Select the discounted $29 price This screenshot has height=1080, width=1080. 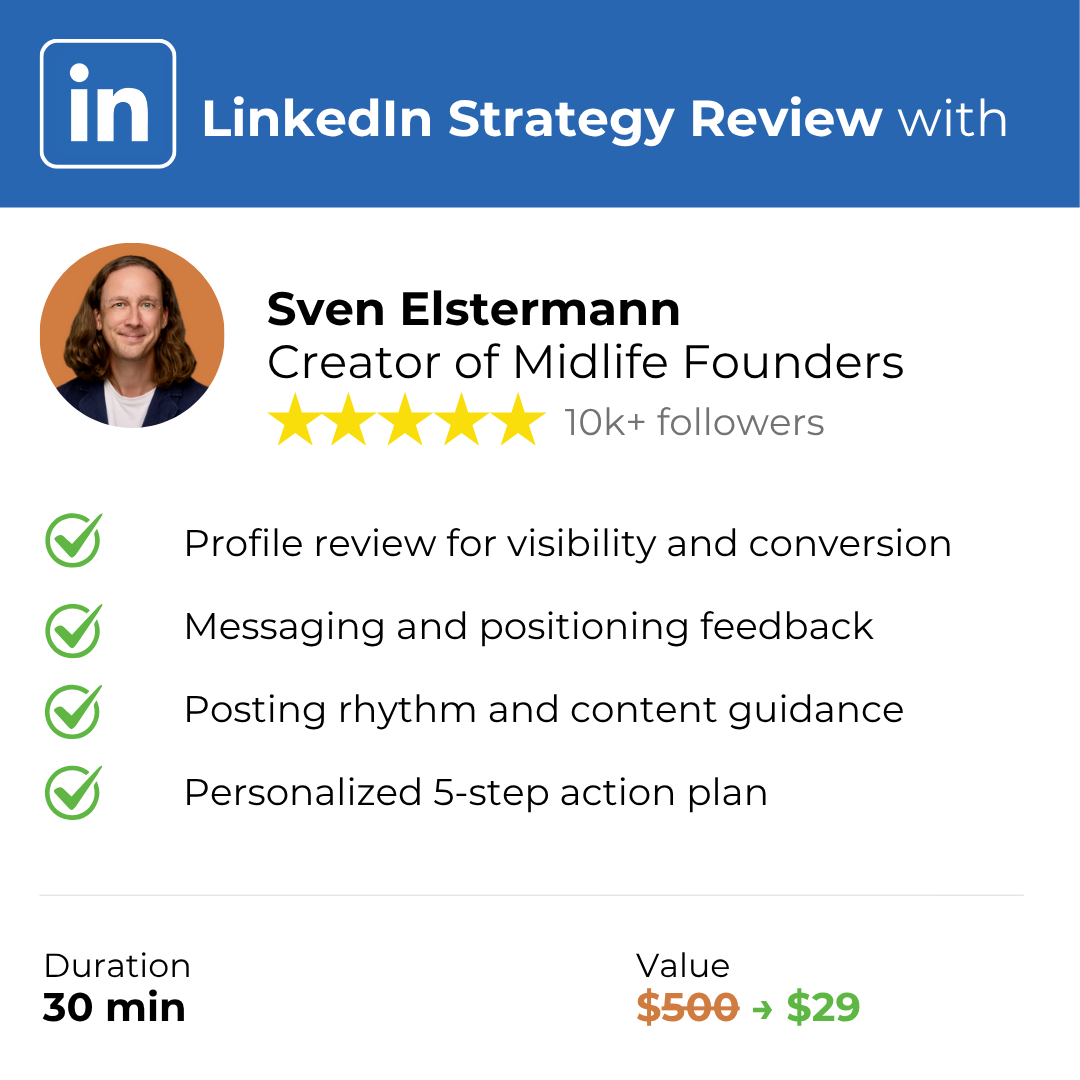point(823,1008)
